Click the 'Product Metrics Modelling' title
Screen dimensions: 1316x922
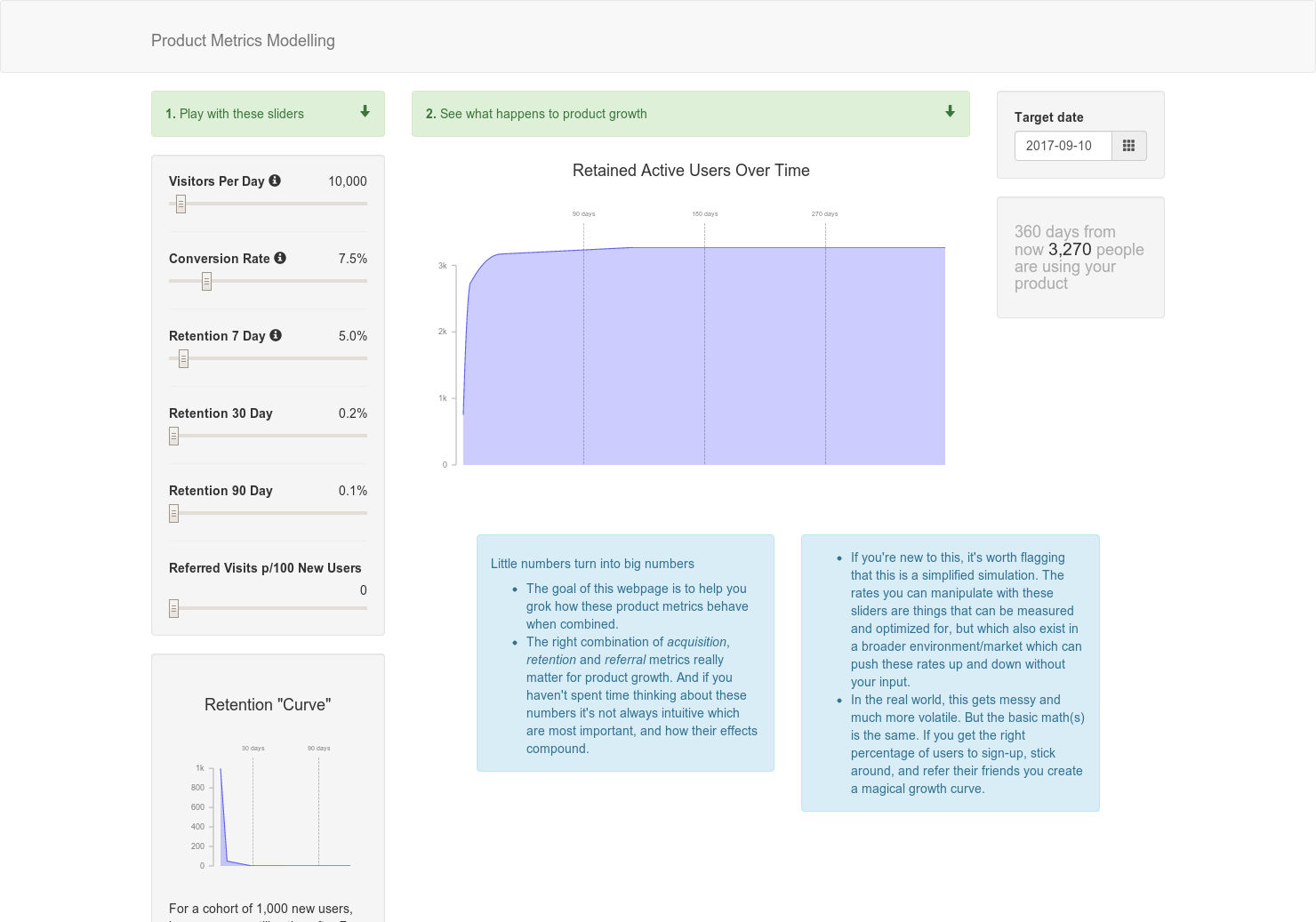pyautogui.click(x=243, y=40)
